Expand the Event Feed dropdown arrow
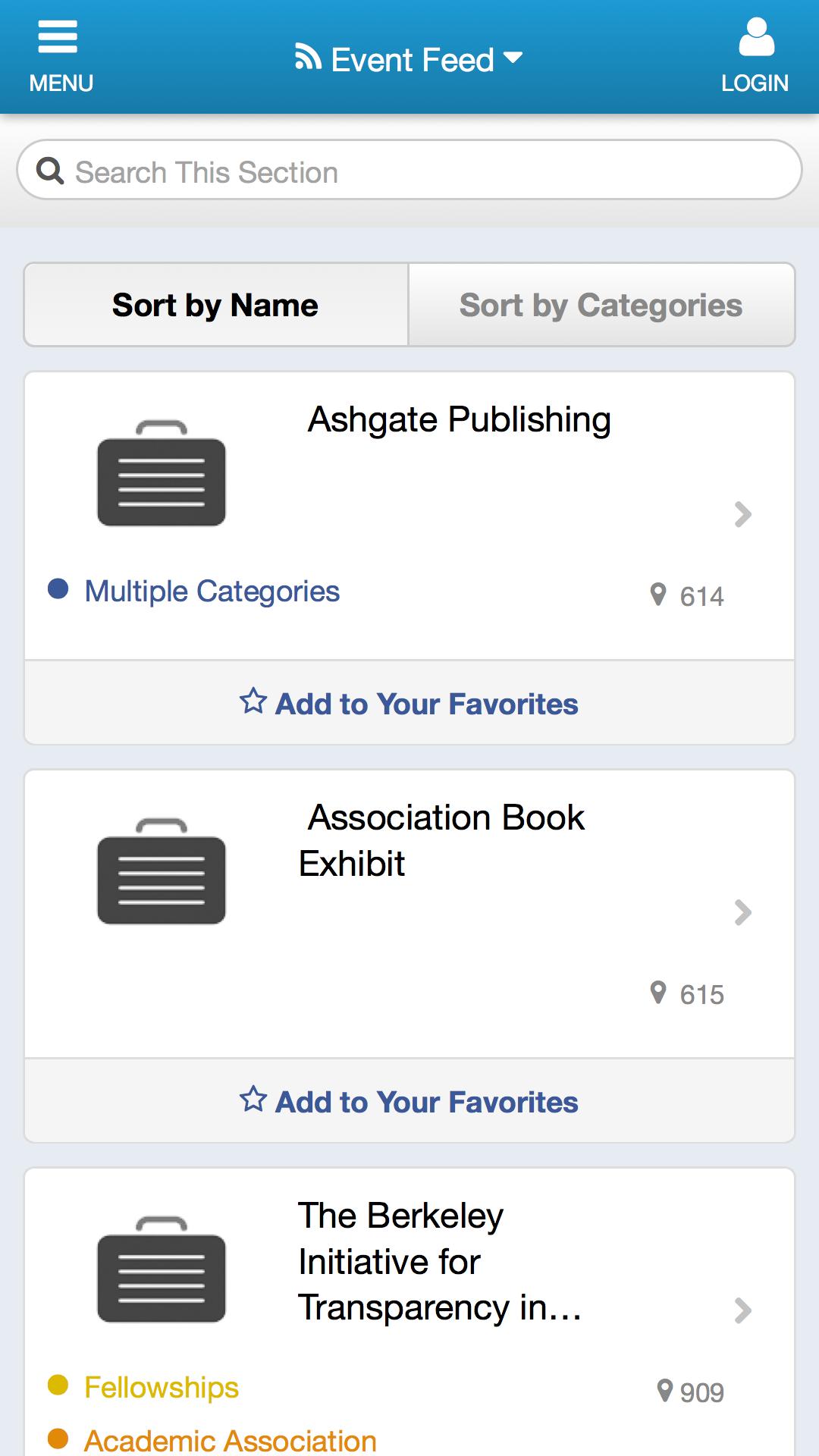The height and width of the screenshot is (1456, 819). pos(513,58)
